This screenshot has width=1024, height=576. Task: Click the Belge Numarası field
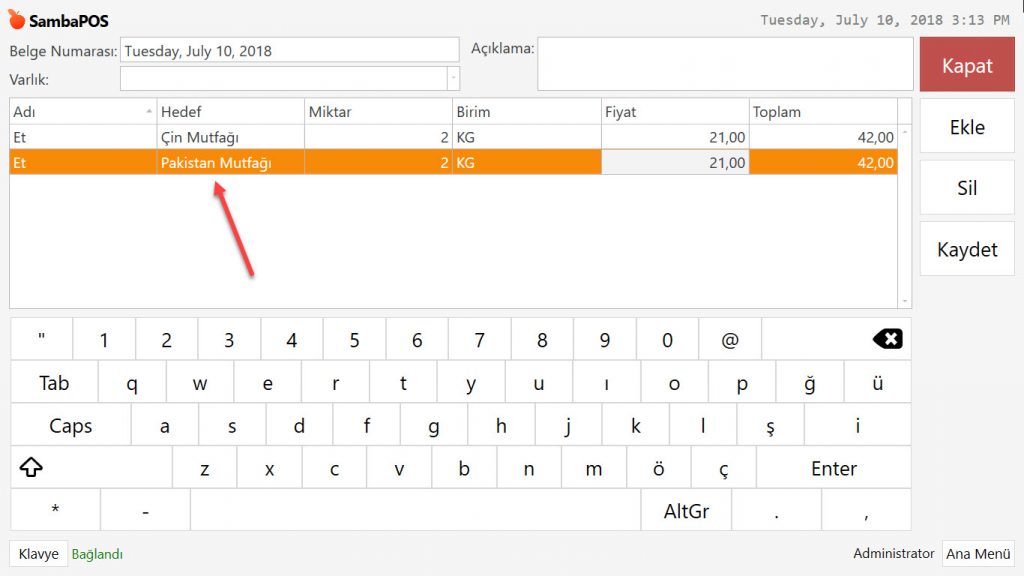(289, 51)
